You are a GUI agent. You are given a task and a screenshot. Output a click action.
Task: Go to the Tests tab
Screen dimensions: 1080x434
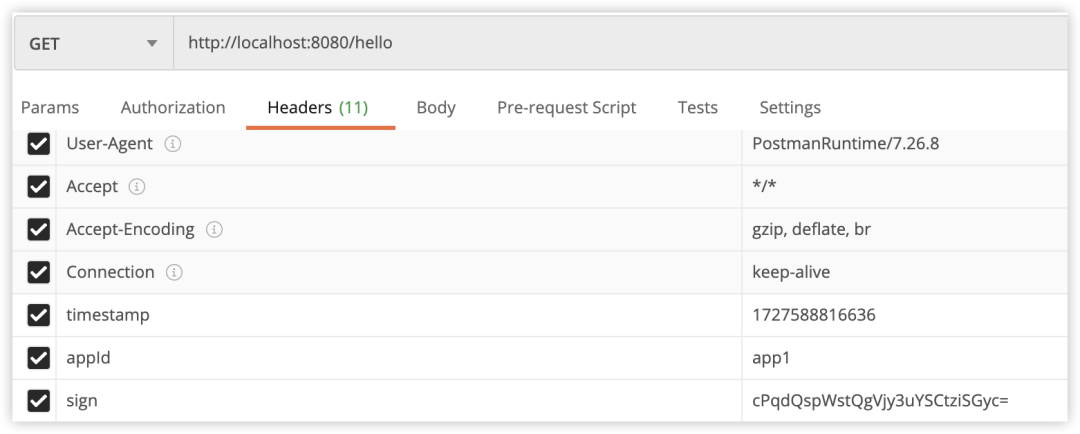[698, 107]
